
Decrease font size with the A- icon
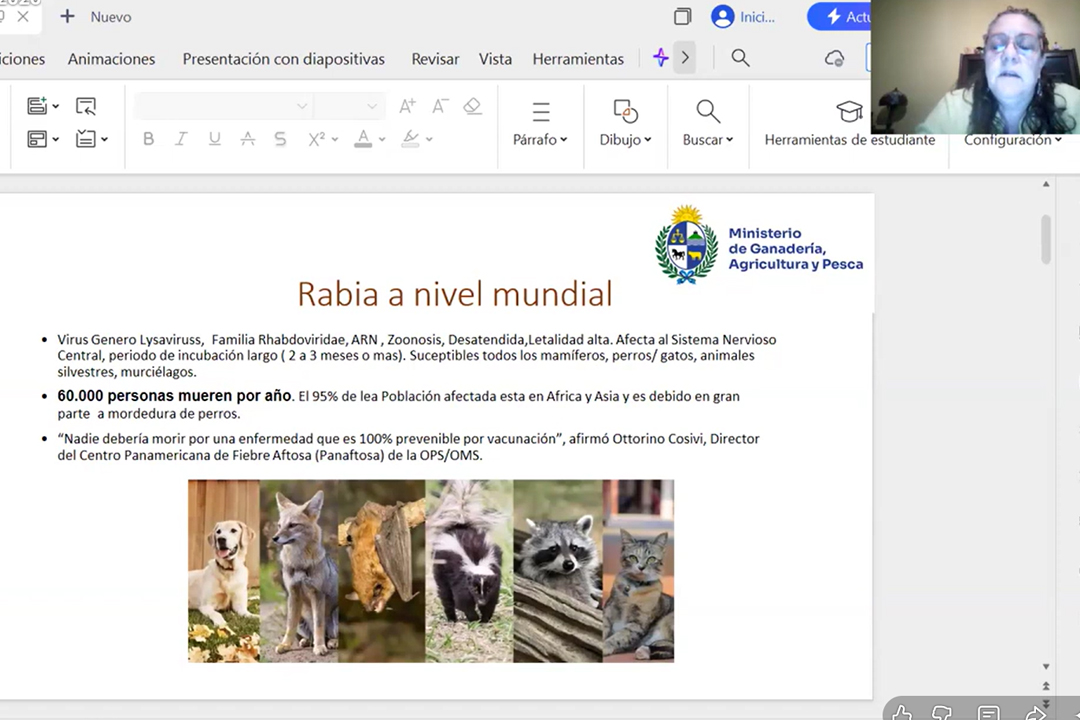pos(439,106)
